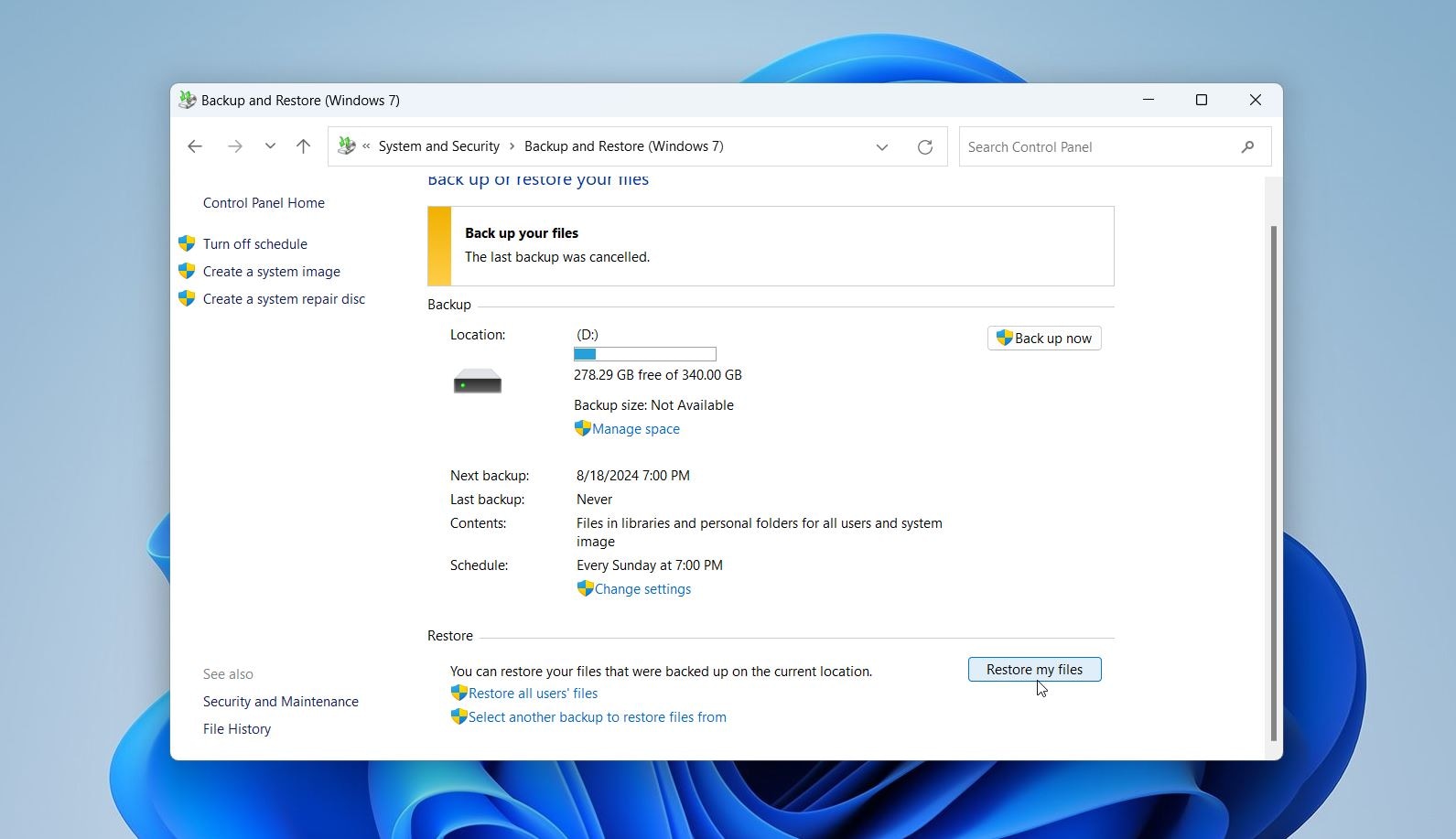Go up one level with Up arrow
The image size is (1456, 839).
pos(304,146)
